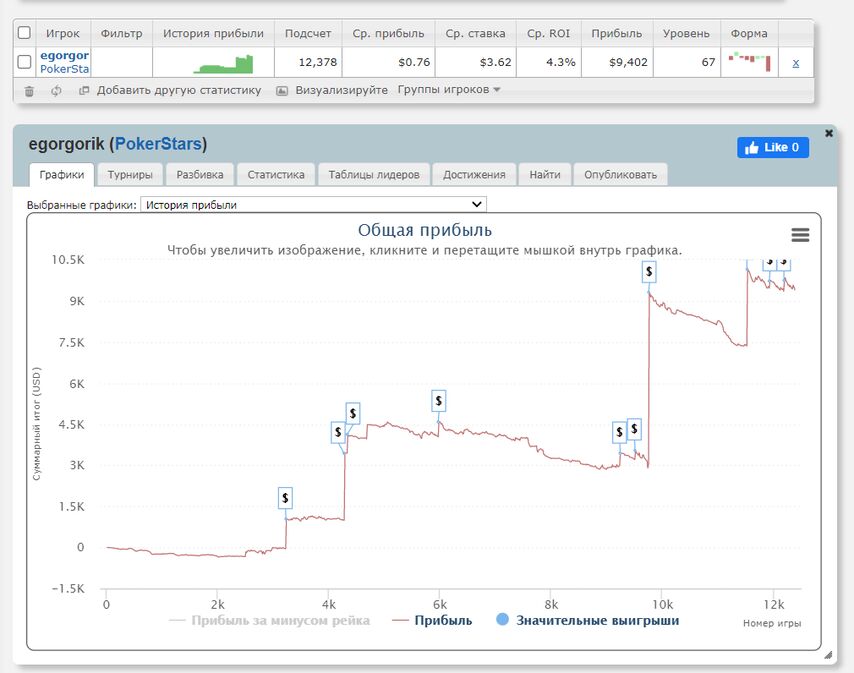Screen dimensions: 854x673
Task: Click the PokerStars link in panel title
Action: (x=158, y=145)
